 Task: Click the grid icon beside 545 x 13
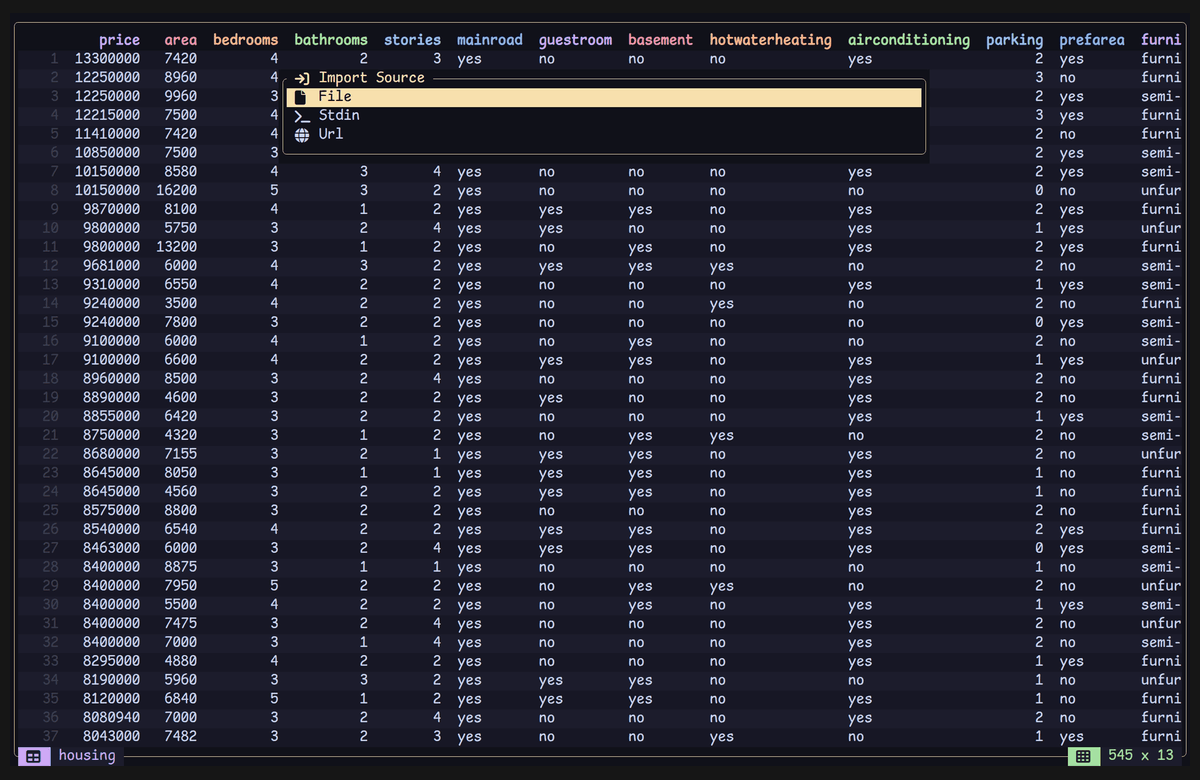(x=1083, y=756)
